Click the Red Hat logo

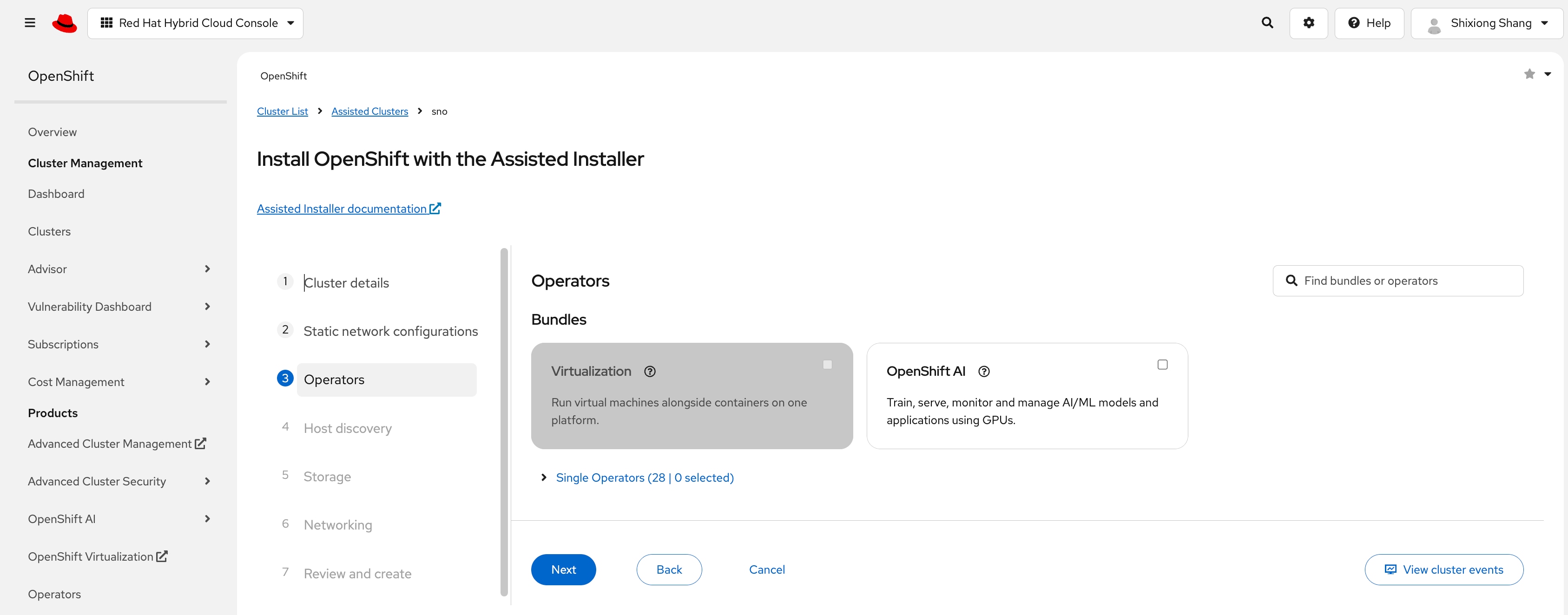coord(65,23)
